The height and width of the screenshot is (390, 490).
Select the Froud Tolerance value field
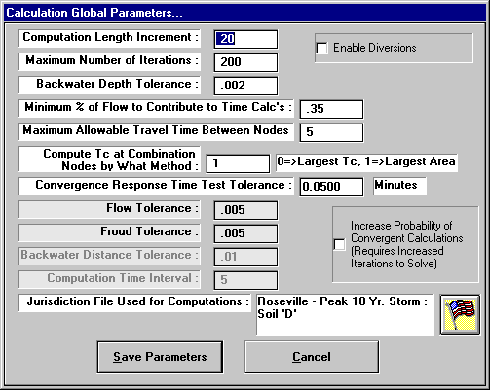[x=246, y=234]
